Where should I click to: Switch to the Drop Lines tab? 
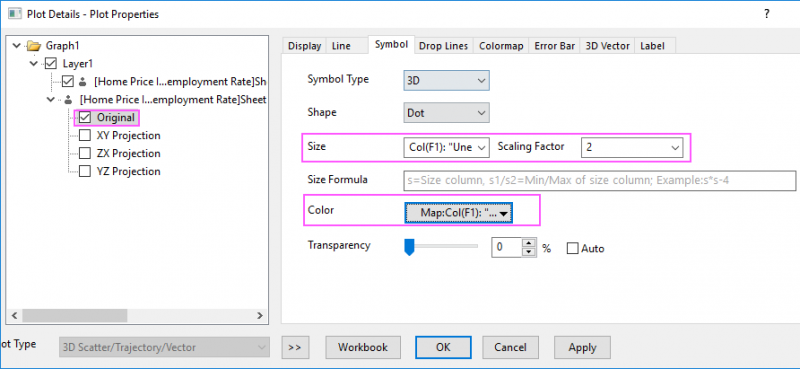[443, 46]
